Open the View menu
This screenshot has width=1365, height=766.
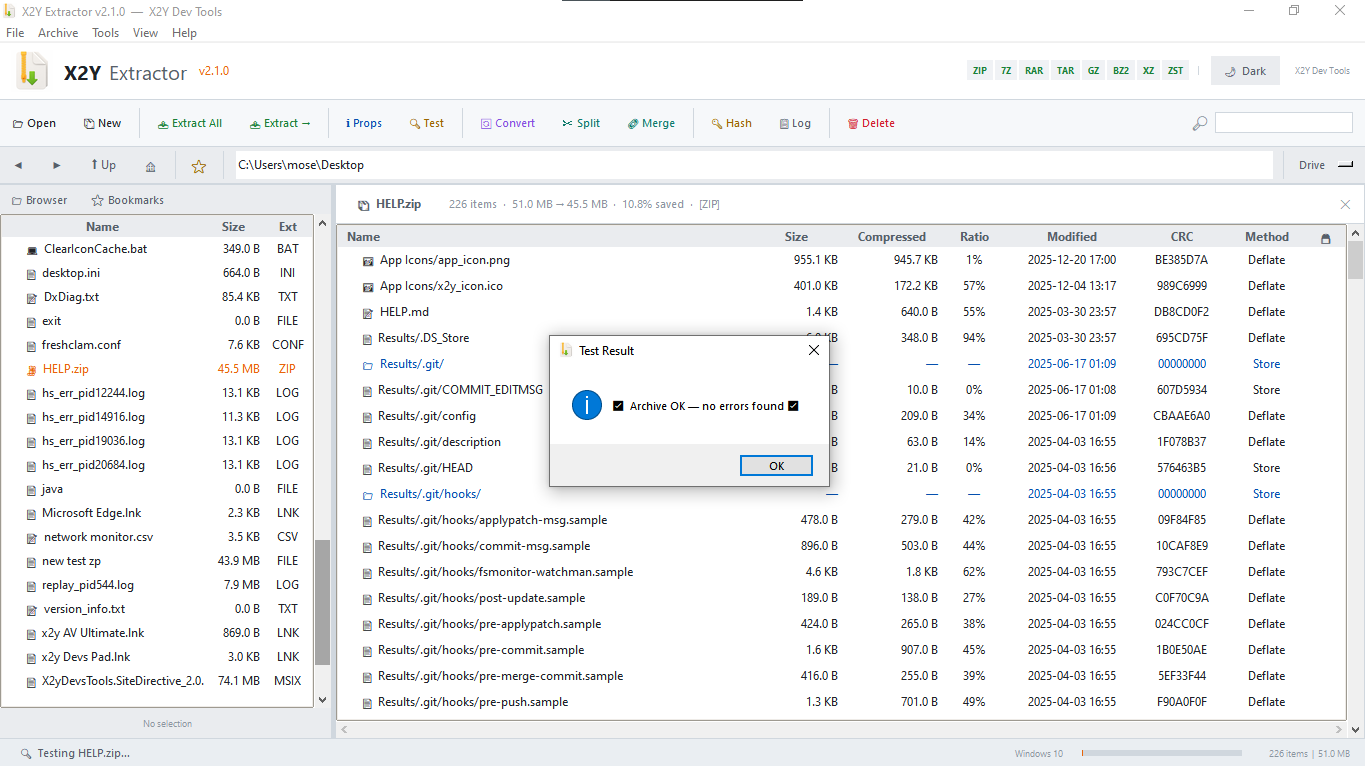(145, 33)
